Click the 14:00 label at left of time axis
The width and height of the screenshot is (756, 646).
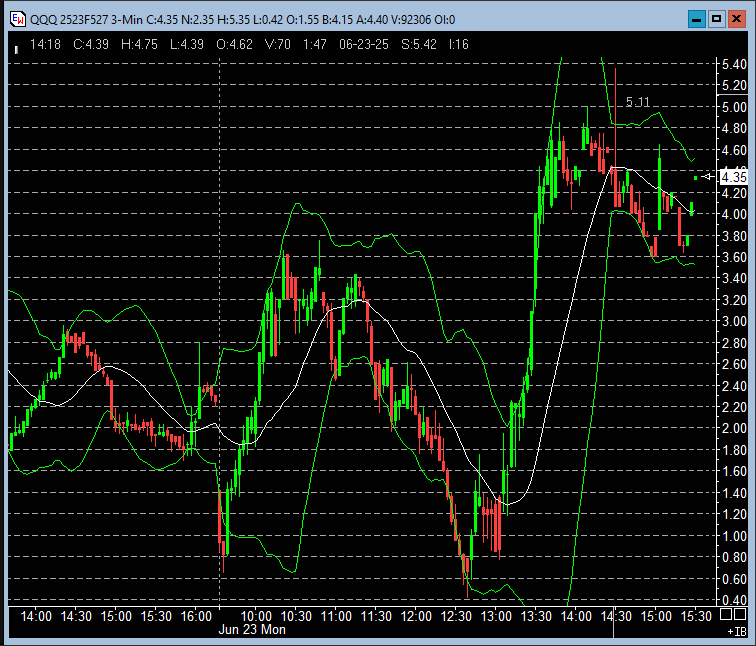[36, 616]
